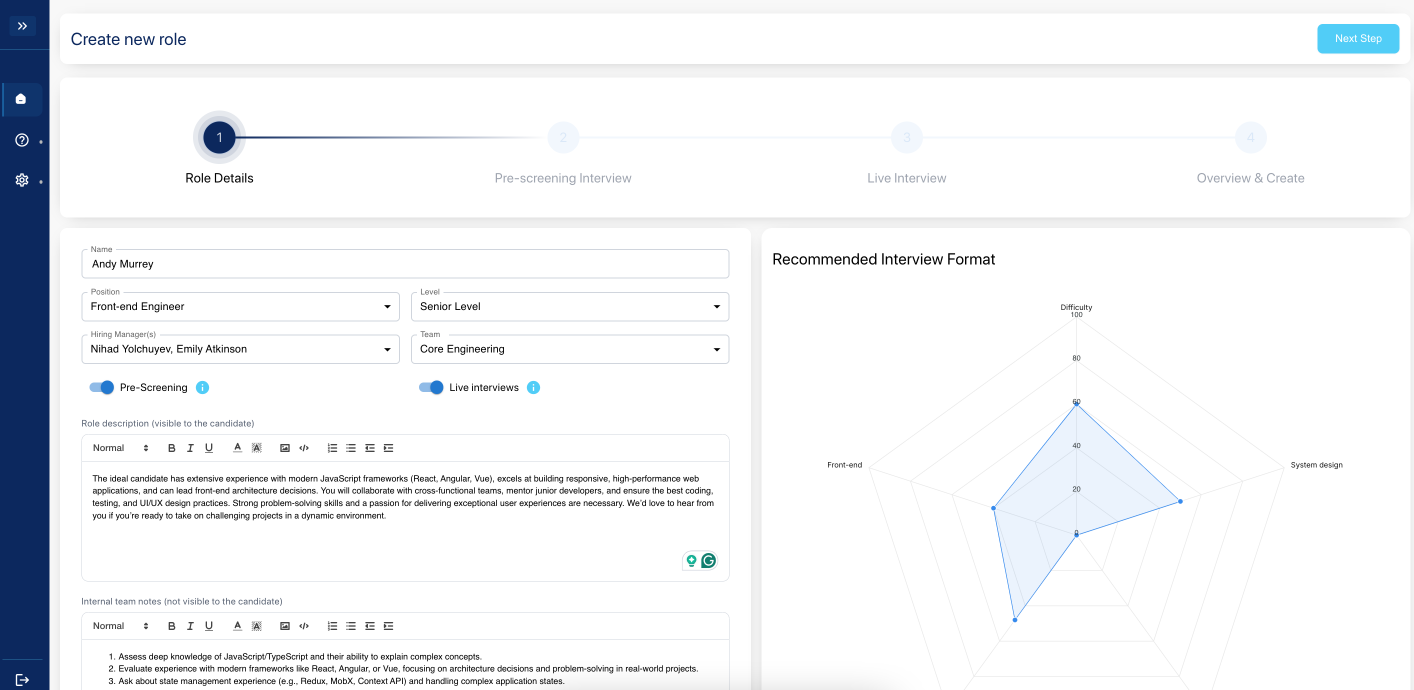Click the Next Step button
This screenshot has height=690, width=1414.
coord(1357,39)
